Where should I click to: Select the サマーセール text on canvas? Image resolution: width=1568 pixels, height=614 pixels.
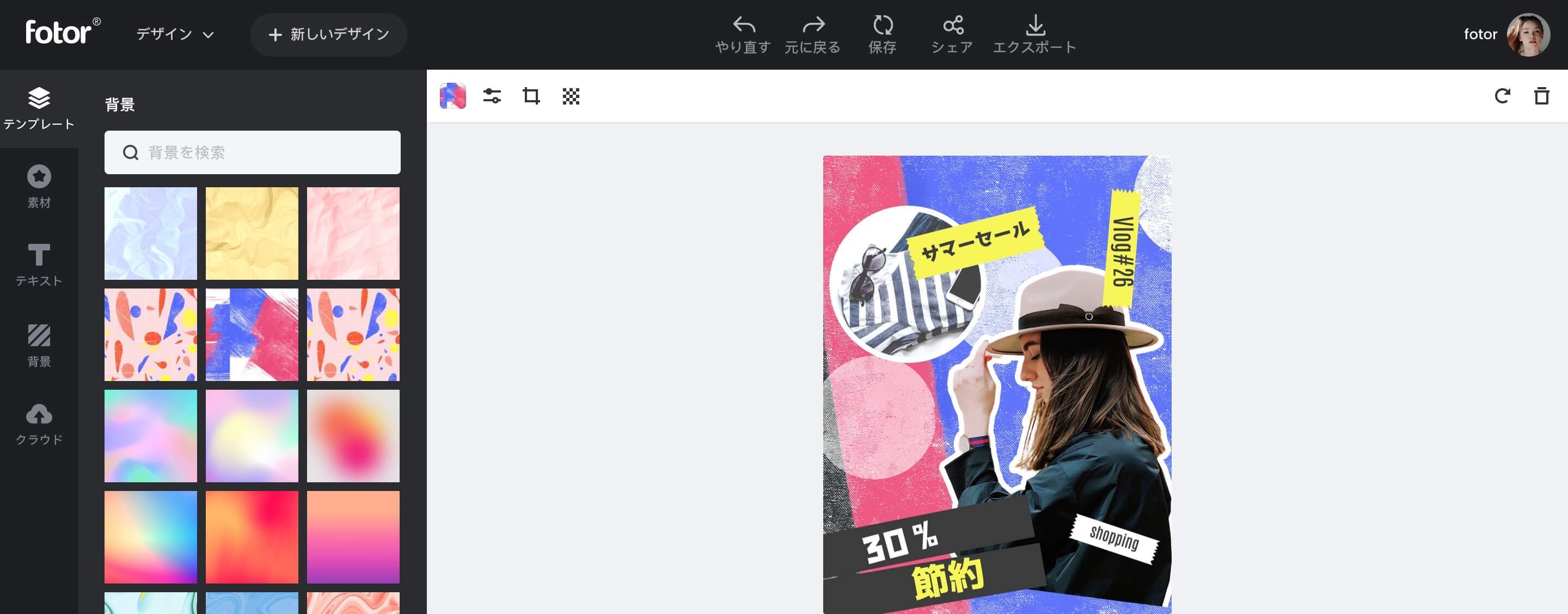coord(975,241)
